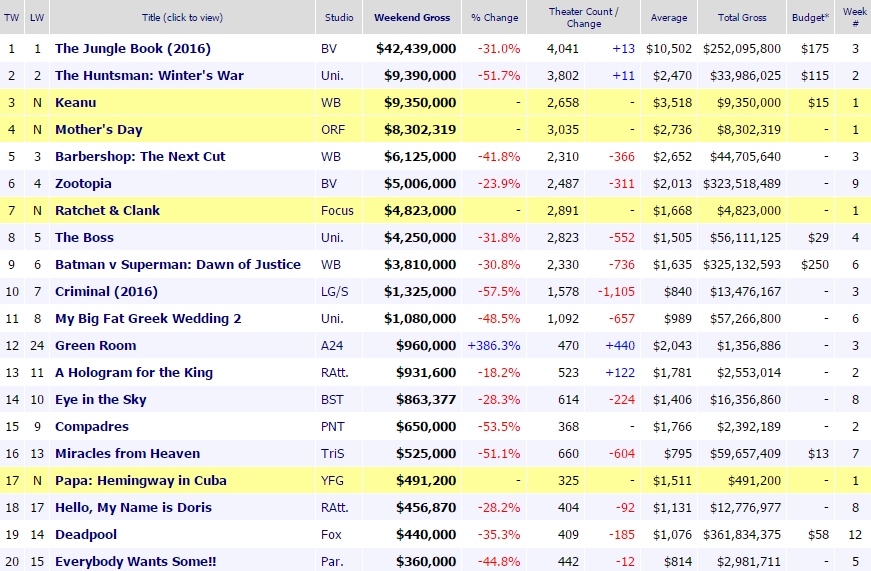Select average $10,502
Screen dimensions: 871x571
click(x=669, y=49)
